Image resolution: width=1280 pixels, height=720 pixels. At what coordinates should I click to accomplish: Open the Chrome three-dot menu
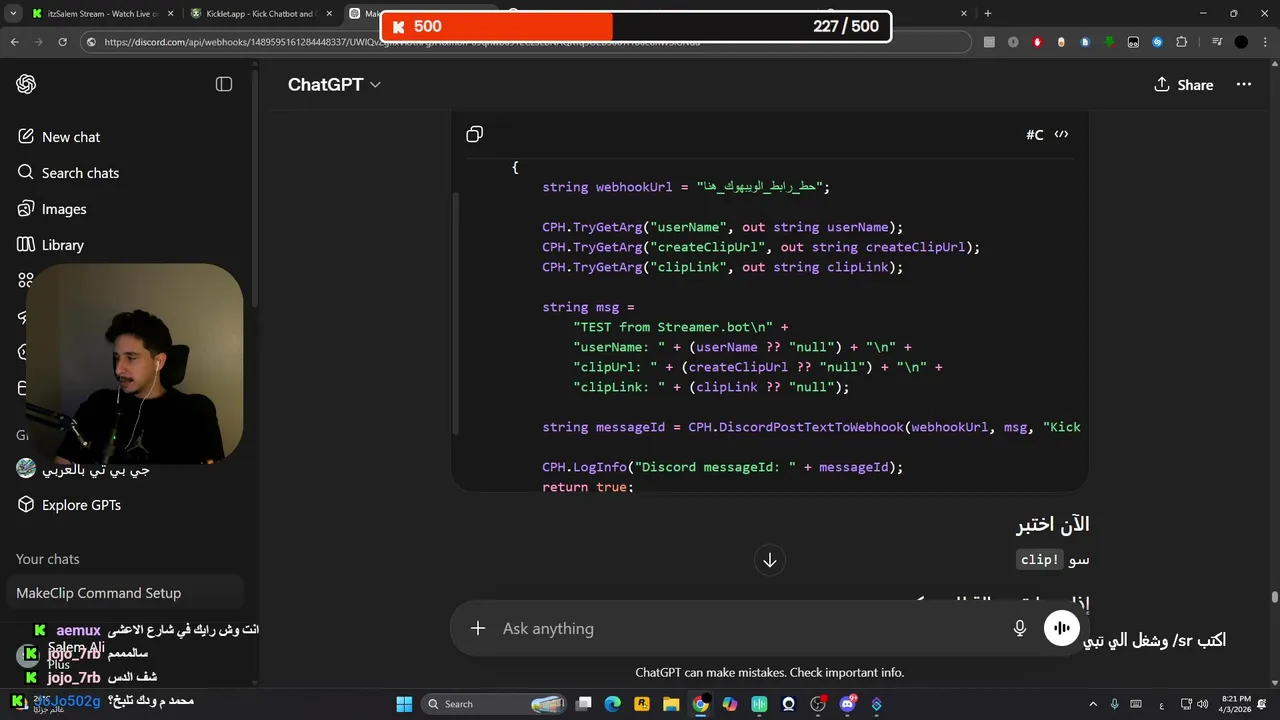tap(1264, 42)
